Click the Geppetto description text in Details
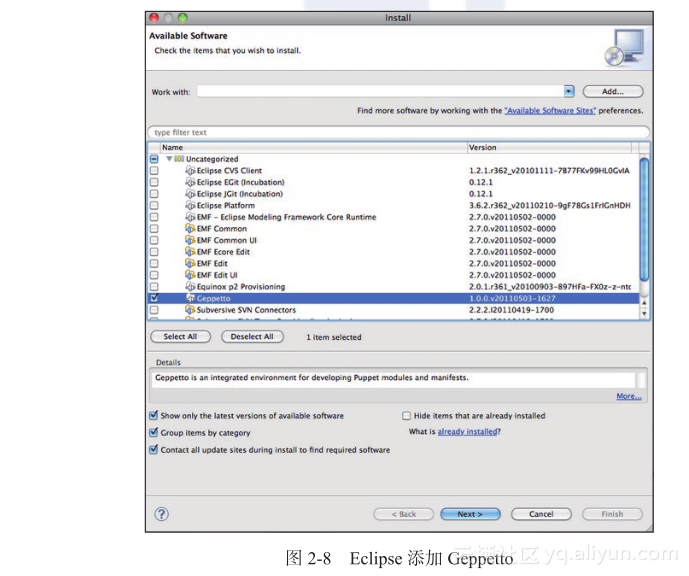Screen dimensions: 689x576 [312, 378]
